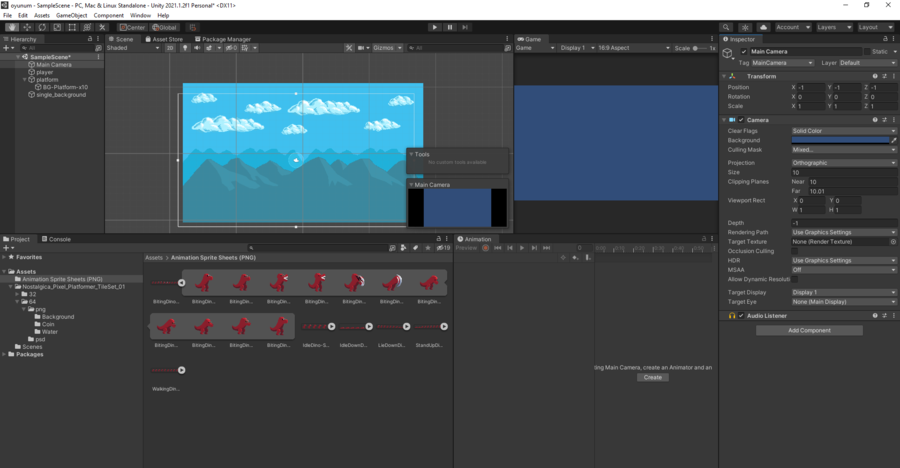
Task: Select the Move tool
Action: click(27, 27)
